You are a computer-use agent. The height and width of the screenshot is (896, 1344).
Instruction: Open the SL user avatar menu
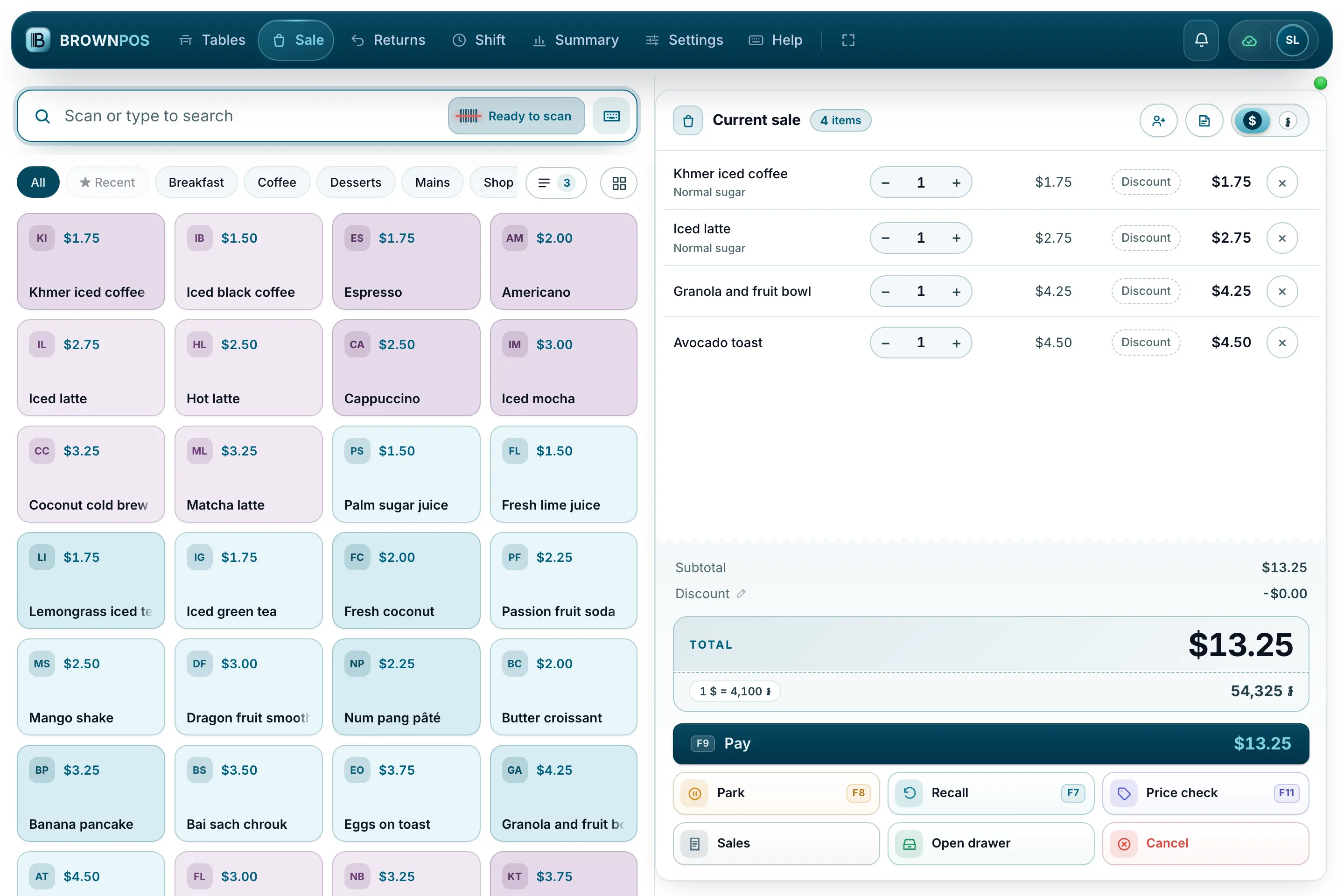point(1292,40)
